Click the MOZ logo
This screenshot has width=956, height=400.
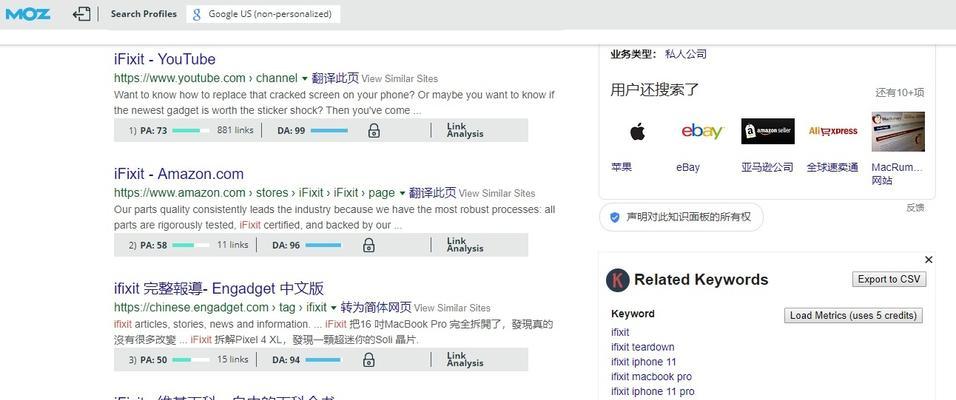coord(28,13)
